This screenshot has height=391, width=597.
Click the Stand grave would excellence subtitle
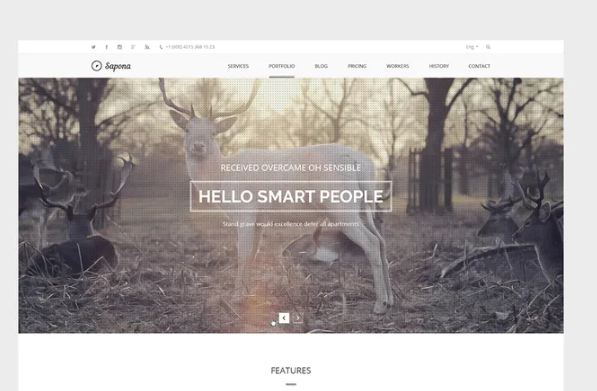pyautogui.click(x=291, y=224)
